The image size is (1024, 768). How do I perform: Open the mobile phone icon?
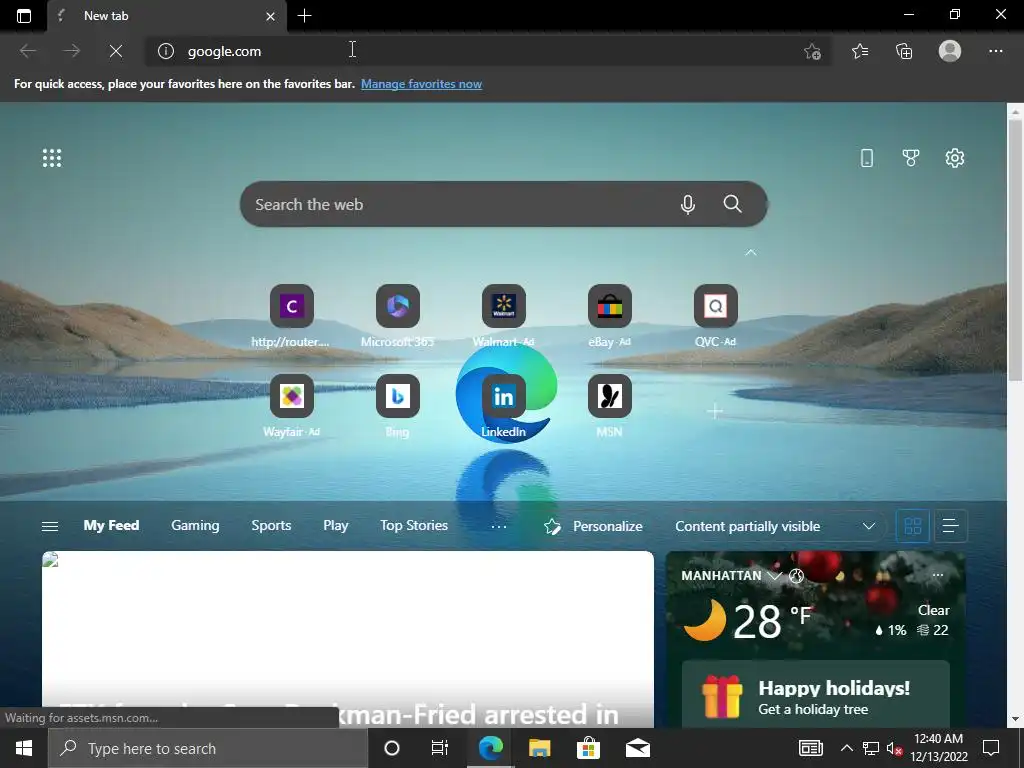867,158
